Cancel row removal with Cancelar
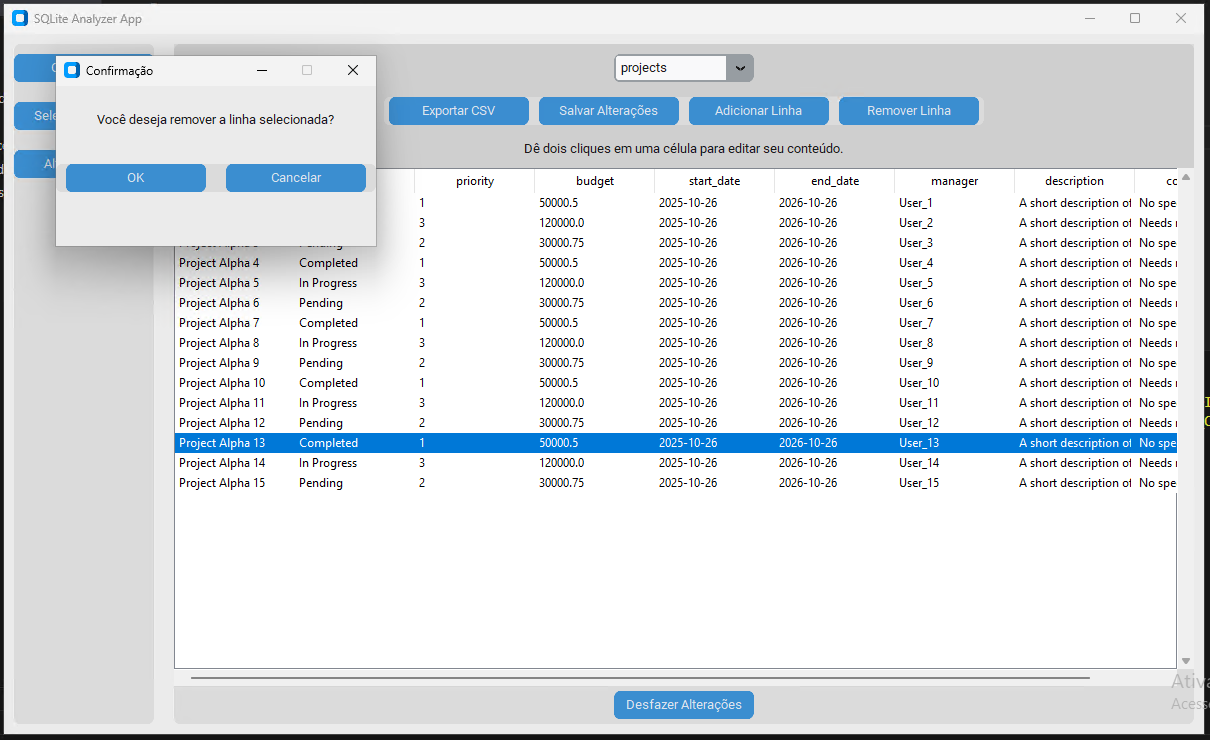 click(295, 177)
